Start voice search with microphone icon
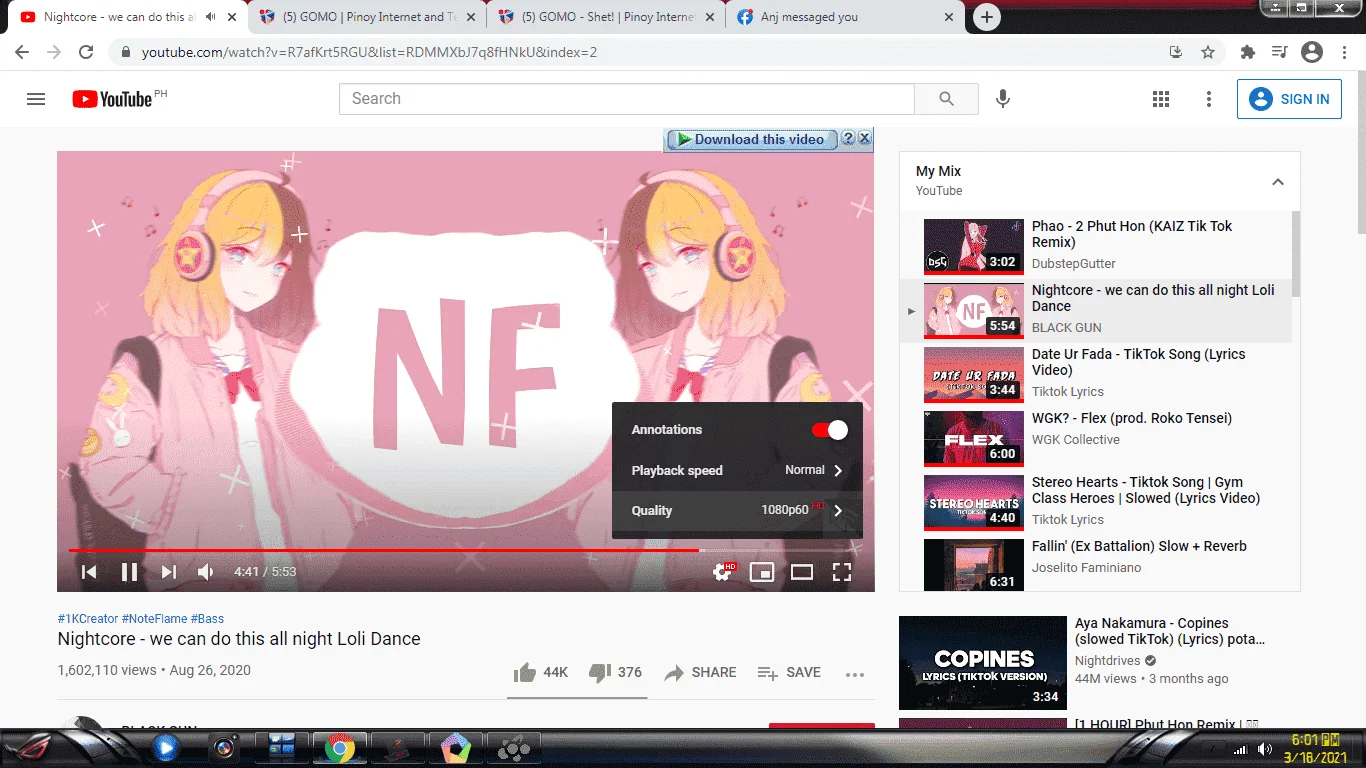 (1003, 99)
